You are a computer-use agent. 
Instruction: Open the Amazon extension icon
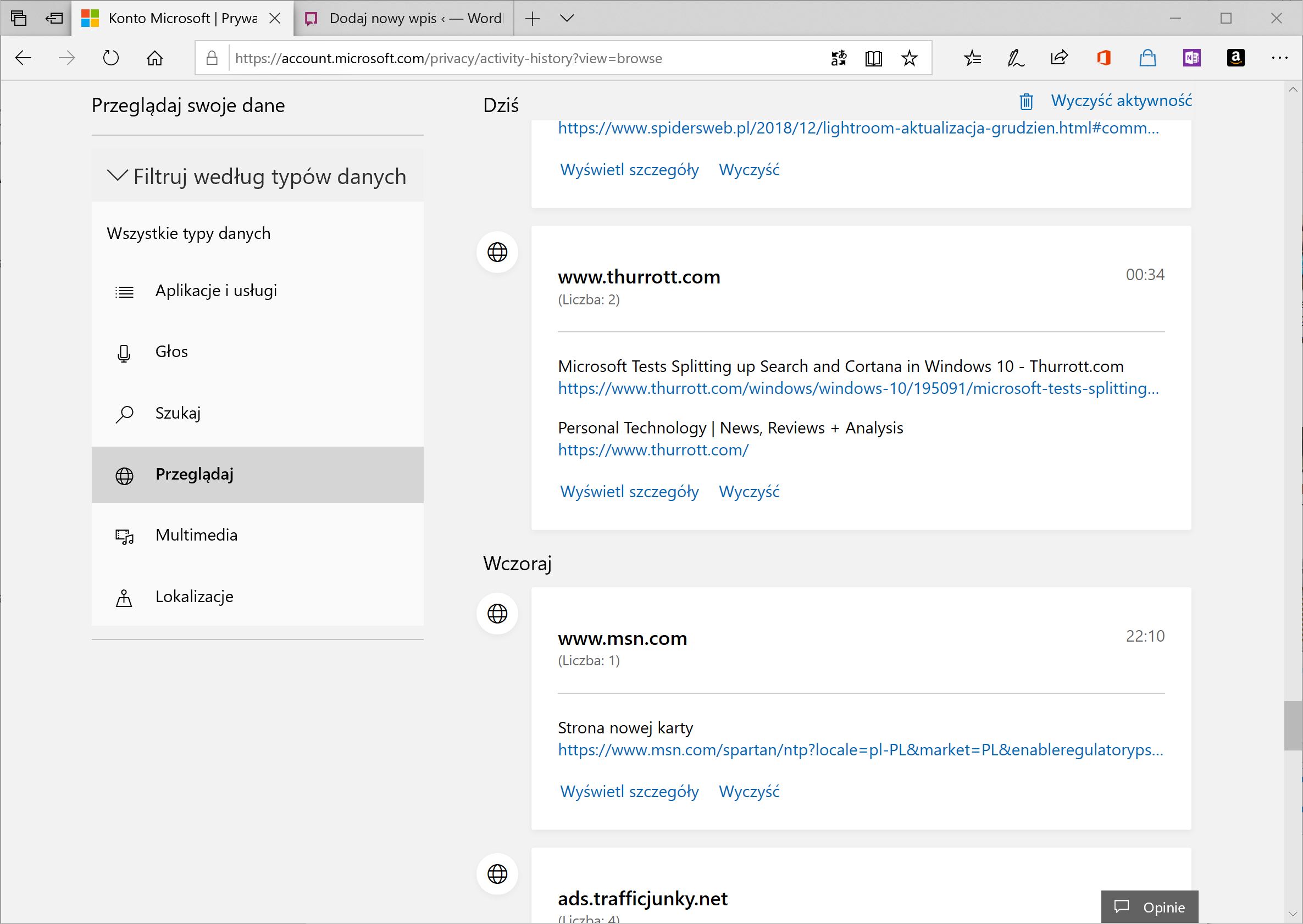pos(1235,58)
